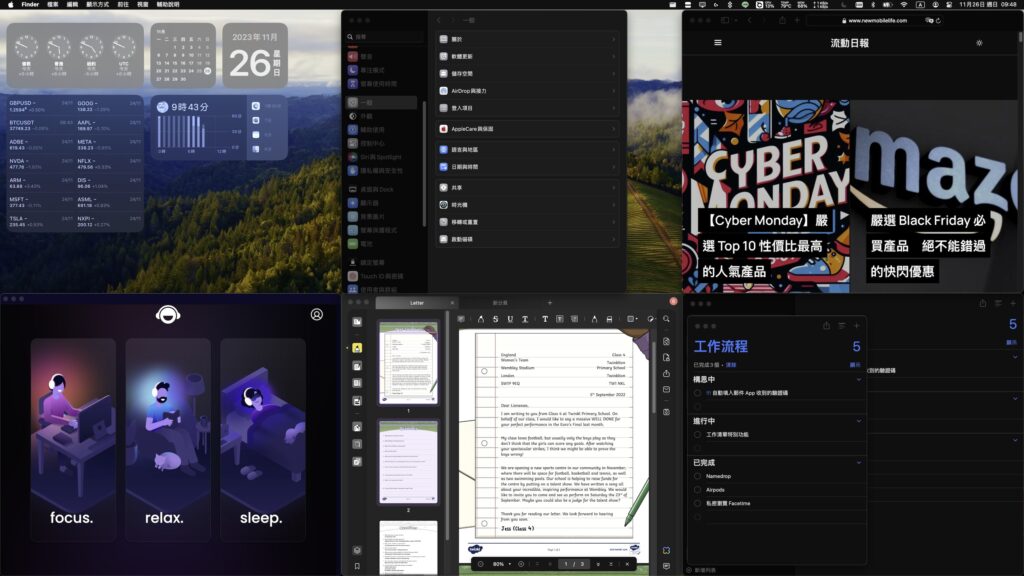Screen dimensions: 1024x576
Task: Collapse the 已完成 section chevron
Action: pos(859,462)
